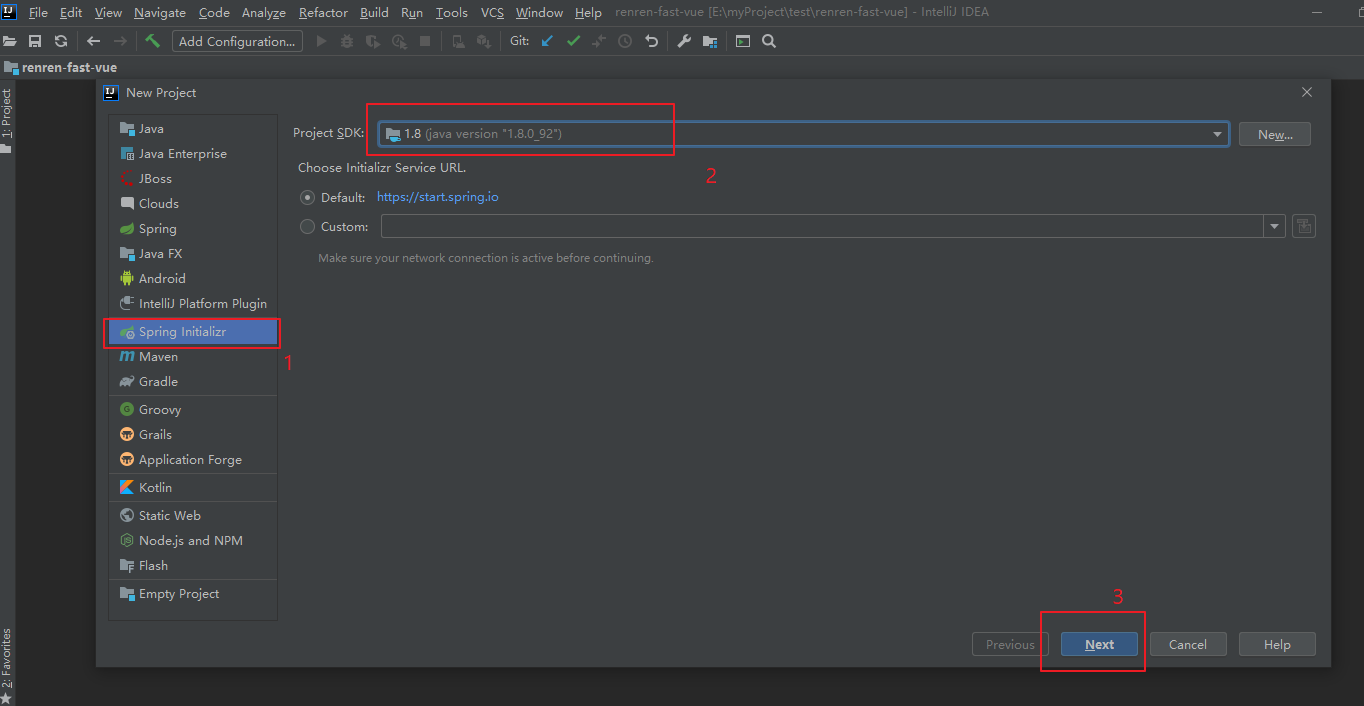This screenshot has width=1364, height=706.
Task: Click the green Git Commit checkmark
Action: coord(573,41)
